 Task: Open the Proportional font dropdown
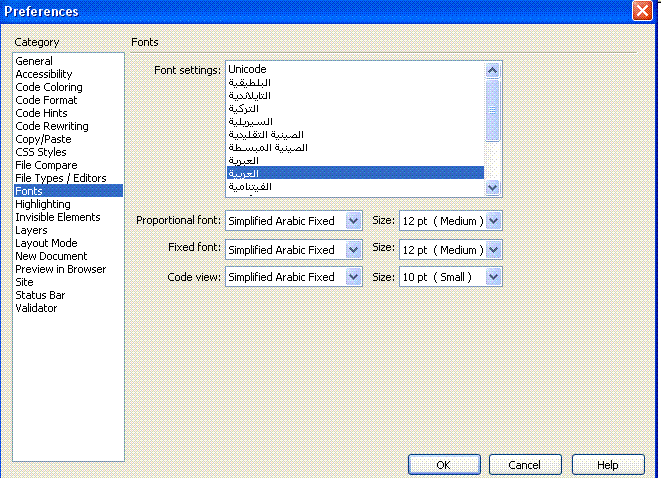point(293,221)
